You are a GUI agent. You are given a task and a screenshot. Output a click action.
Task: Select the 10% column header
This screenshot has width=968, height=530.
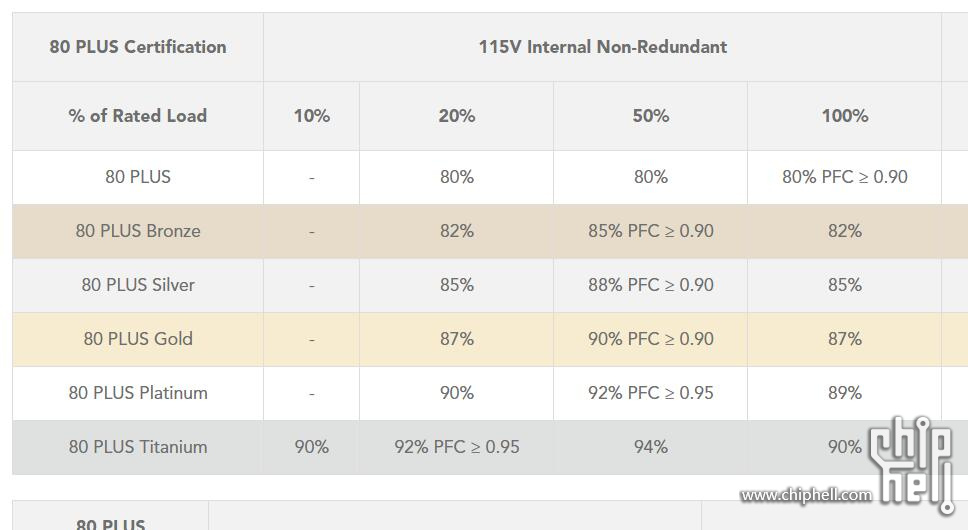(x=311, y=116)
